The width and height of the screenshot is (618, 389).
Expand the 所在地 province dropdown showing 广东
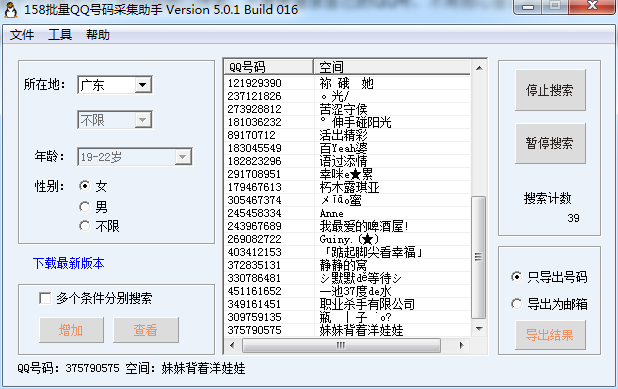pos(143,85)
